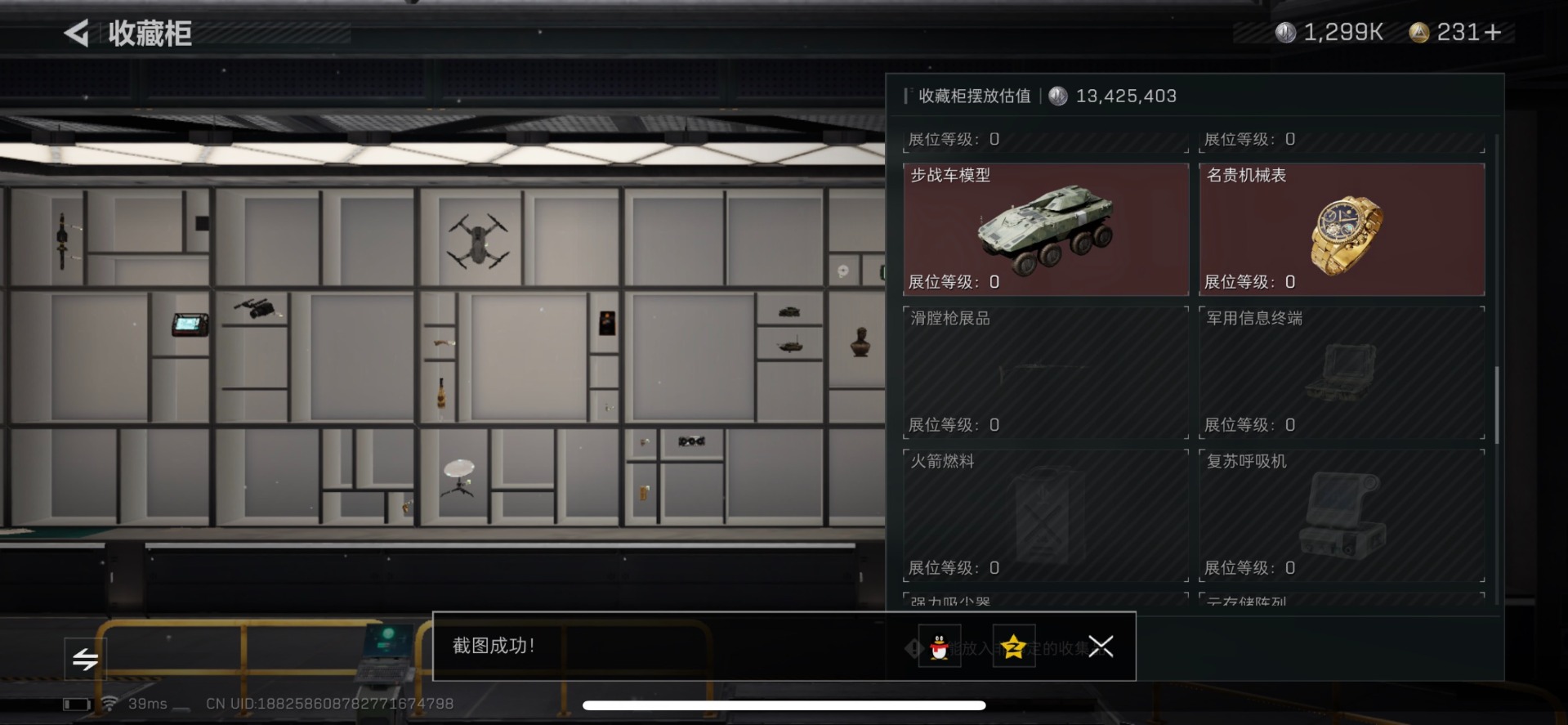Image resolution: width=1568 pixels, height=725 pixels.
Task: Tap the swap arrows icon
Action: pos(85,659)
